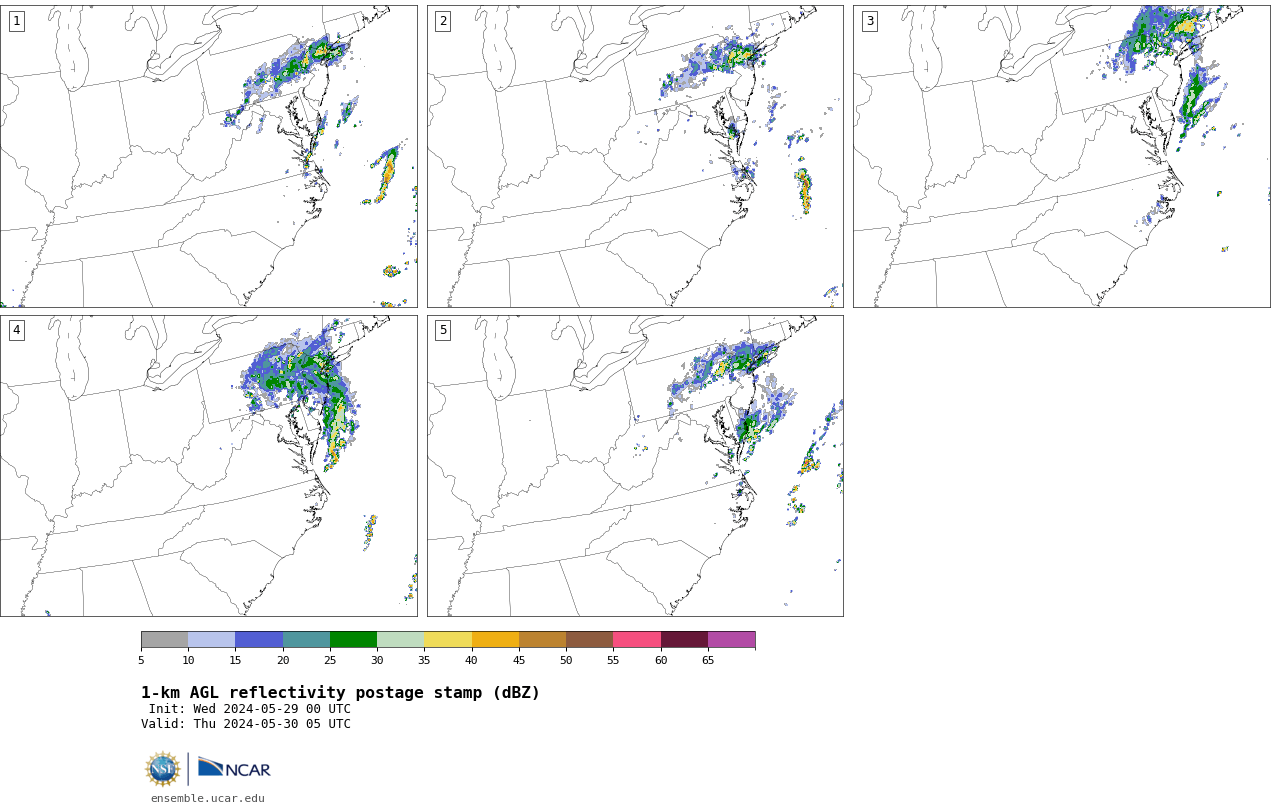Click the pink 55-60 dBZ swatch
The width and height of the screenshot is (1280, 809).
pyautogui.click(x=637, y=640)
